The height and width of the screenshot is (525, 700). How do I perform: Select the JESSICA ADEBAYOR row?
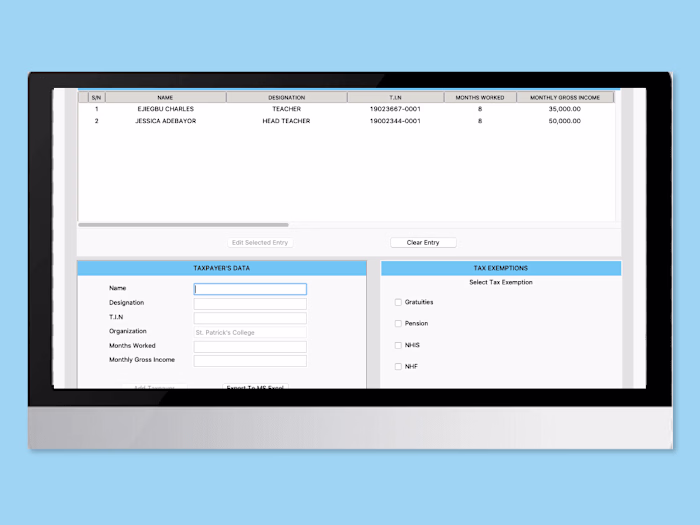(346, 121)
